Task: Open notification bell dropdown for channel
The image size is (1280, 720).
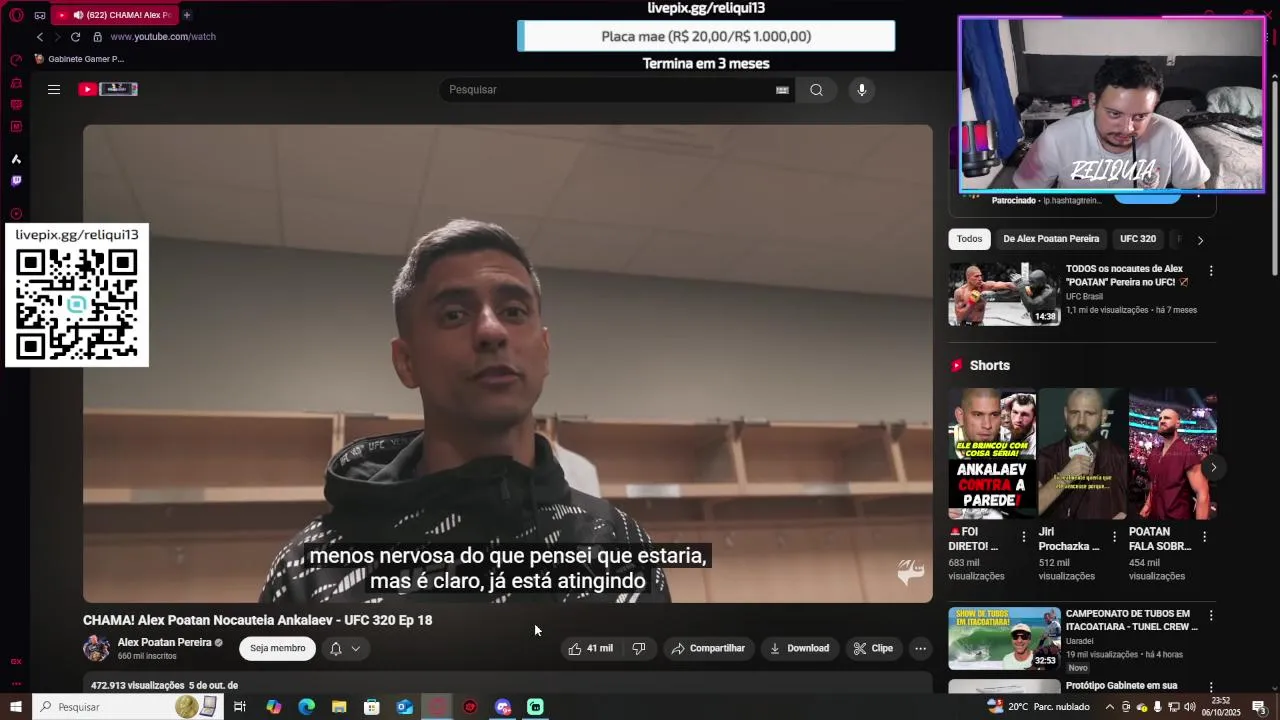Action: click(x=345, y=649)
